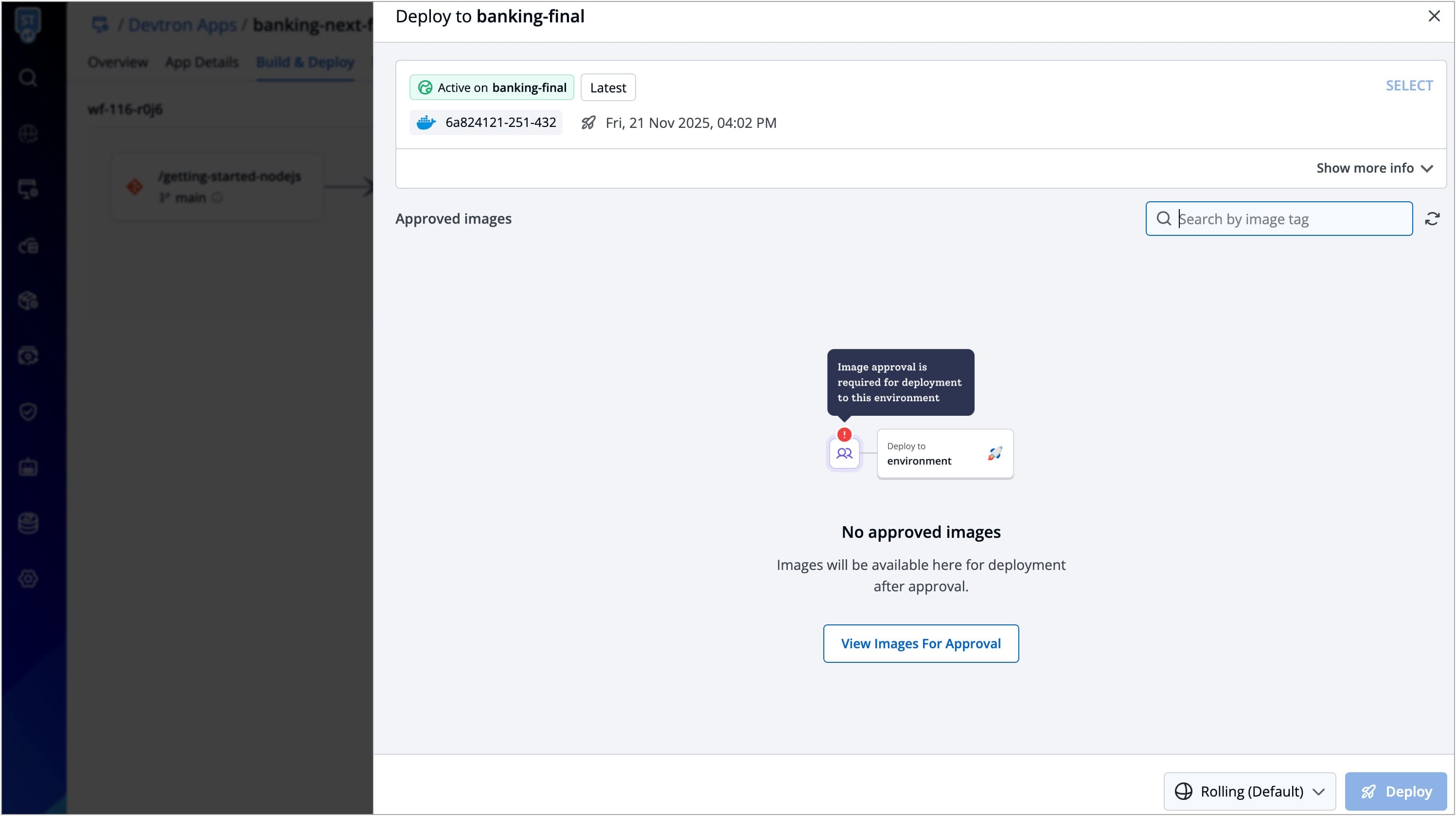Click the red exclamation alert badge
1456x816 pixels.
[x=844, y=435]
